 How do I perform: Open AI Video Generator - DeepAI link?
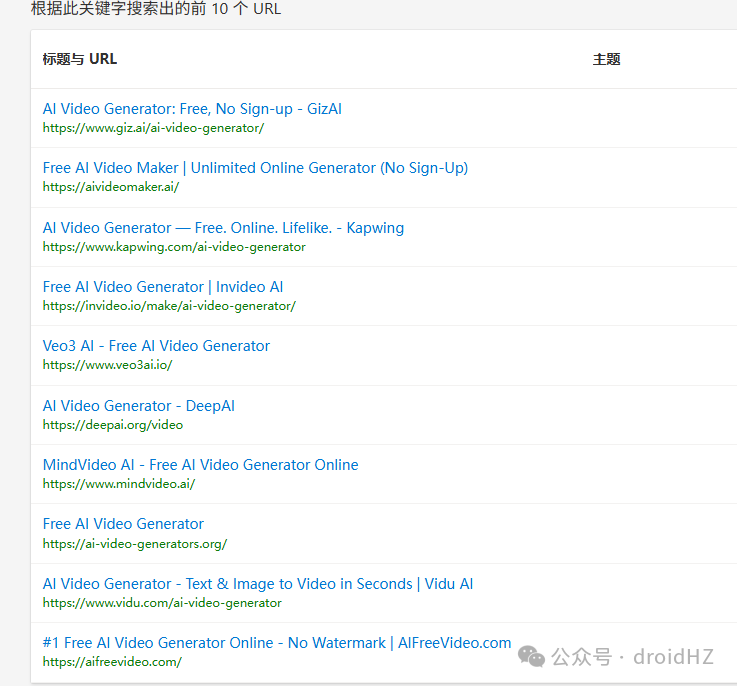point(139,406)
